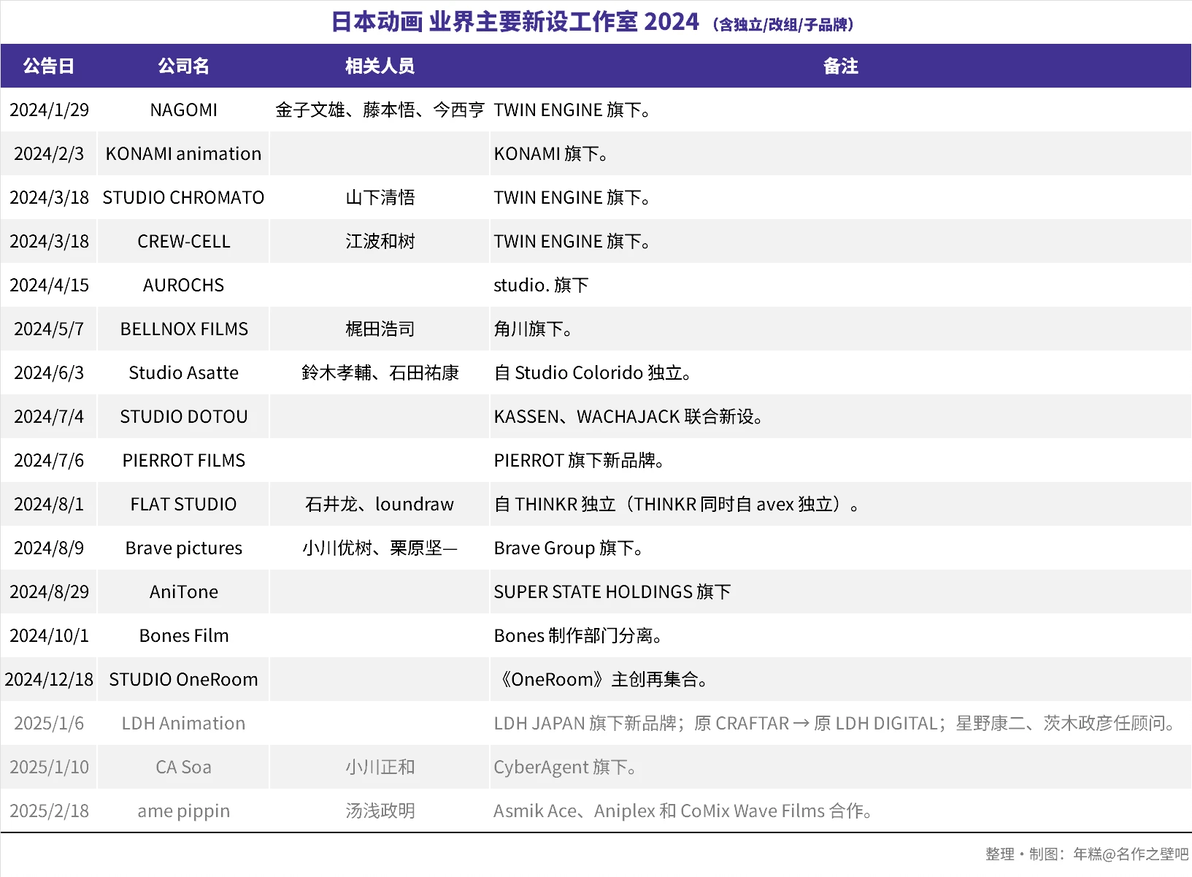Screen dimensions: 1192x877
Task: Click the date cell 2024/8/29
Action: [x=49, y=592]
